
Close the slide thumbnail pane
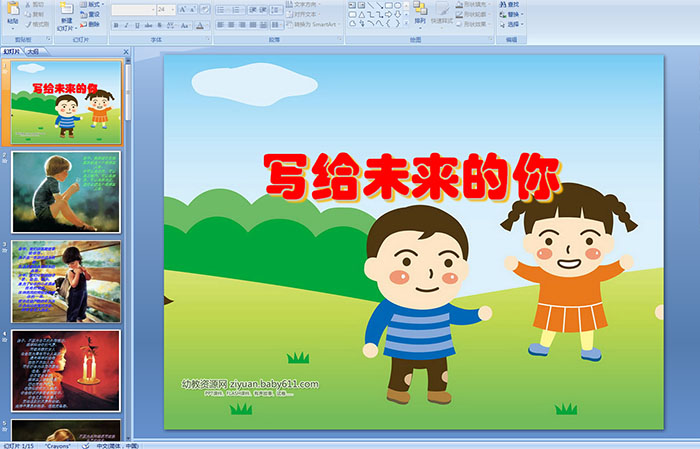[x=126, y=52]
